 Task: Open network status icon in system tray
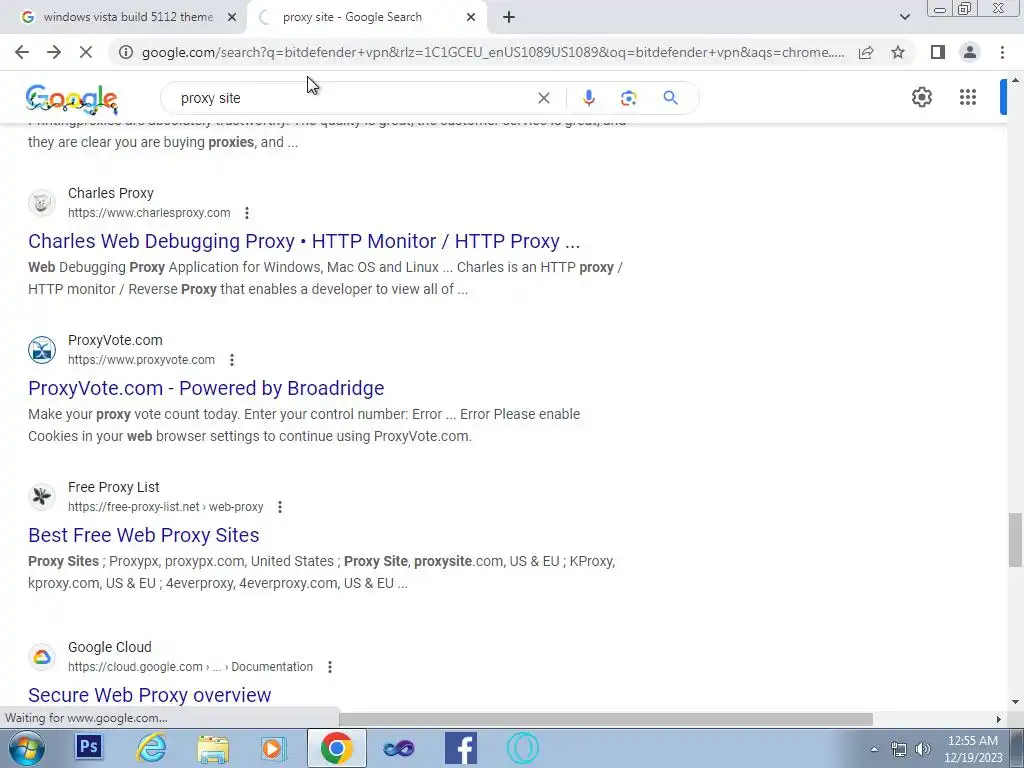[899, 749]
